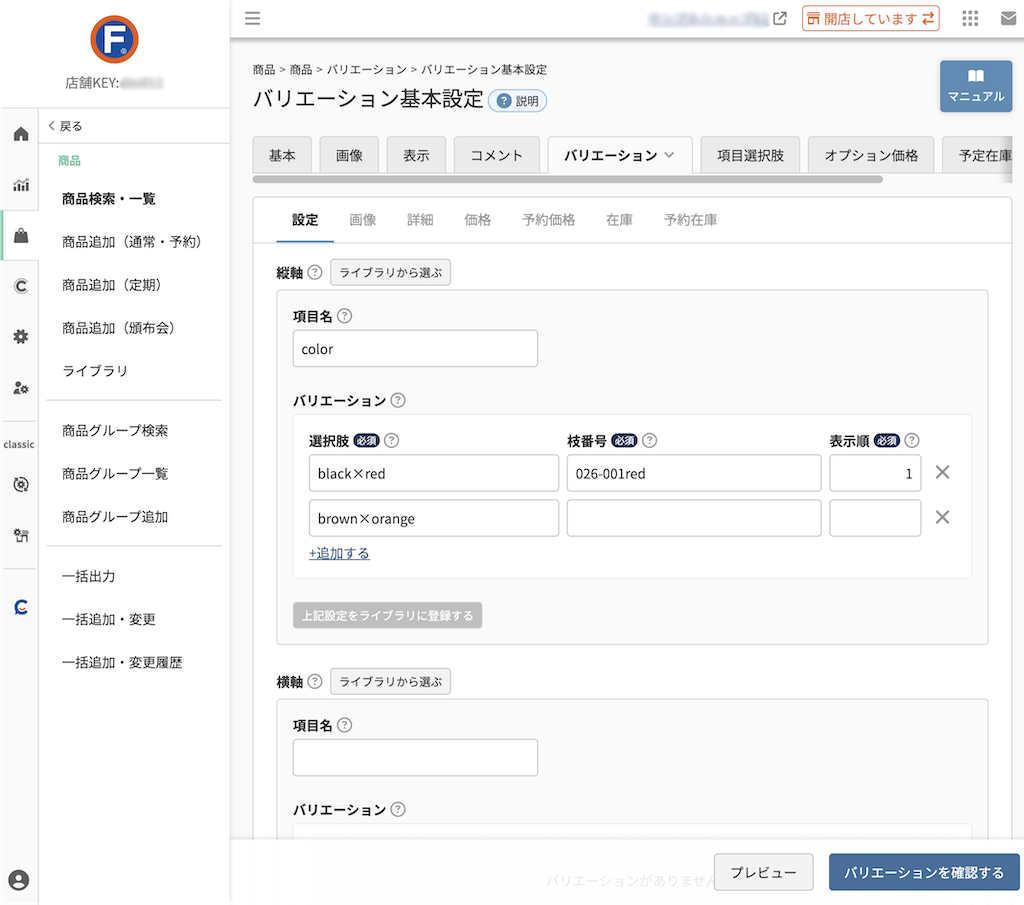Click バリエーションを確認する button
The height and width of the screenshot is (905, 1024).
924,872
